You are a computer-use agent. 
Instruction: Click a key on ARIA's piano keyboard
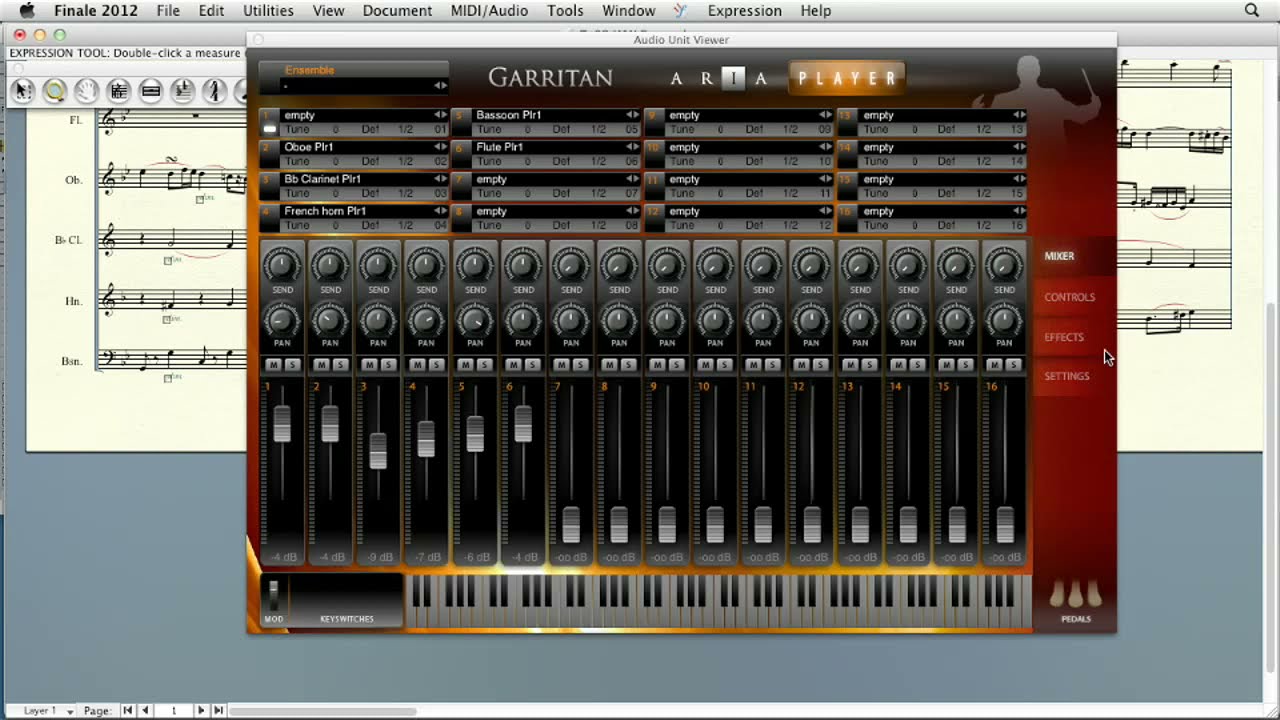(x=718, y=600)
